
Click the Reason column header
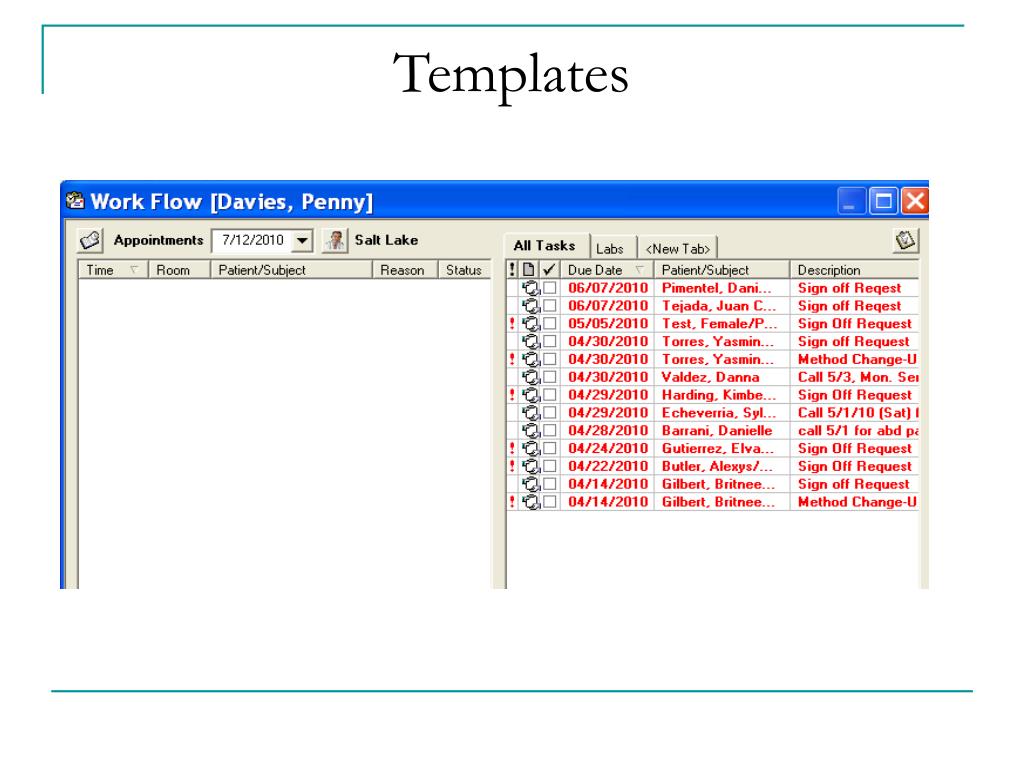[x=405, y=270]
